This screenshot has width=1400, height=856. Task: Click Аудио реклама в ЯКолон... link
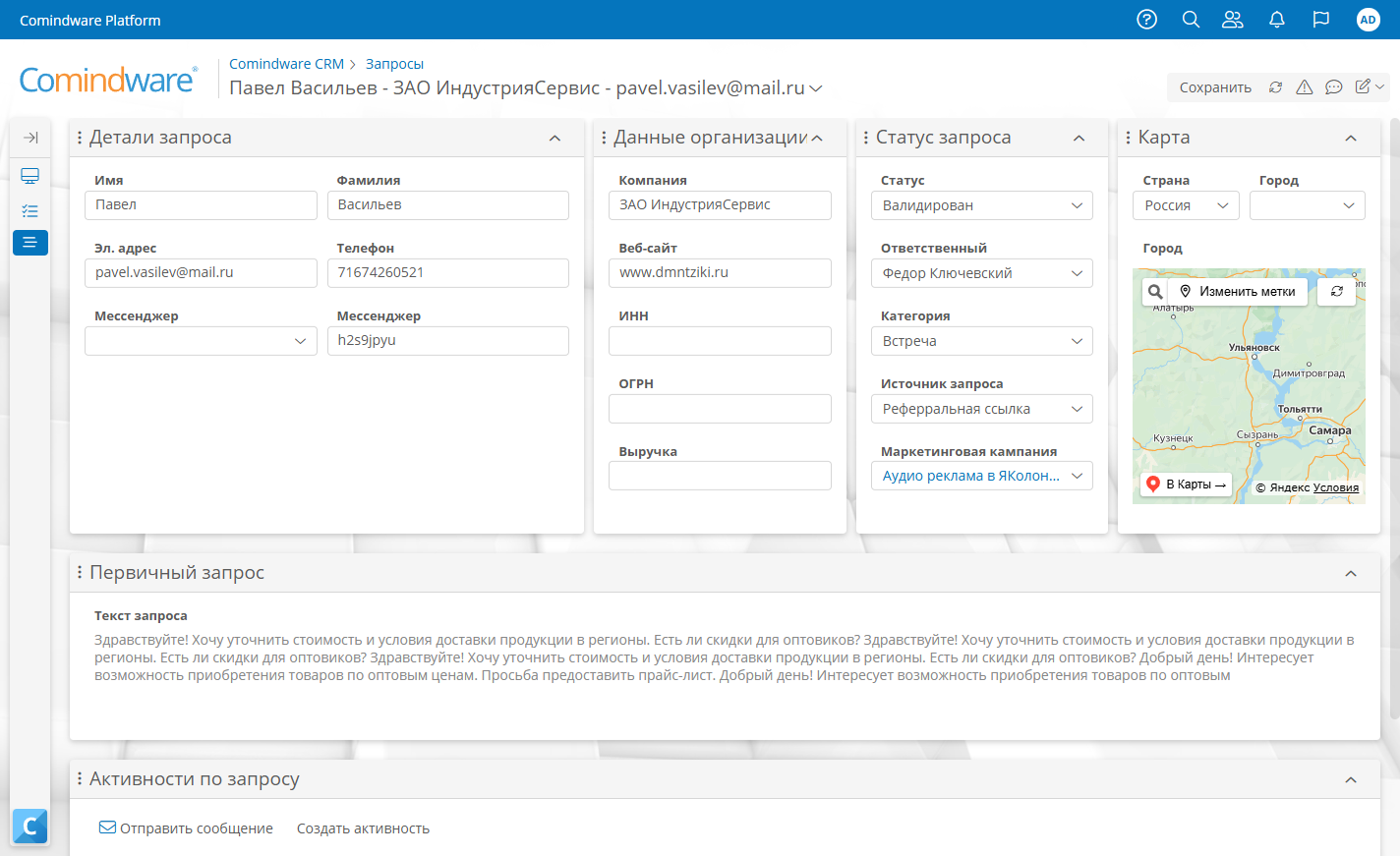click(x=970, y=476)
